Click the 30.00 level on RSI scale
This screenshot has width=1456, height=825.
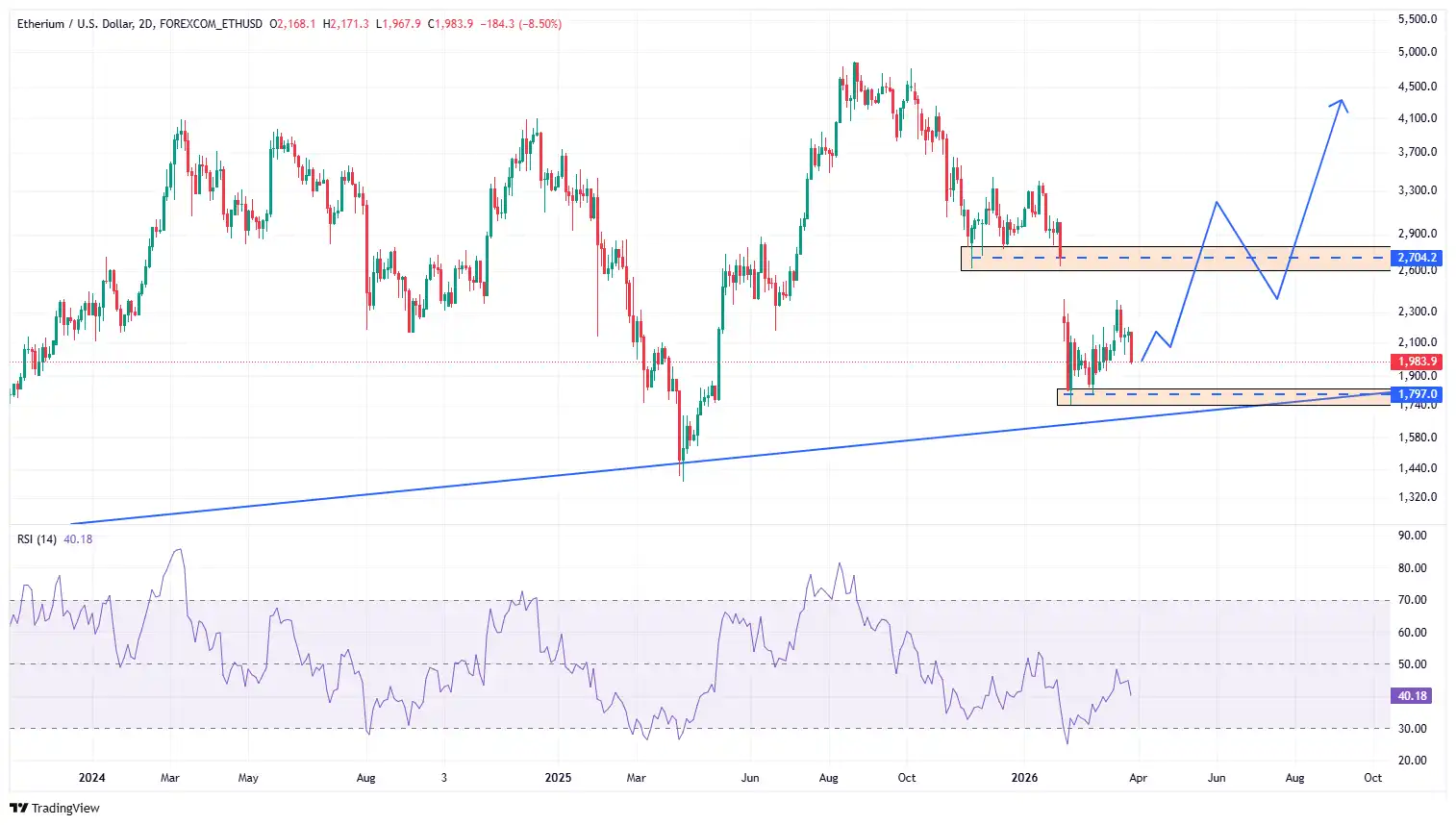coord(1412,729)
